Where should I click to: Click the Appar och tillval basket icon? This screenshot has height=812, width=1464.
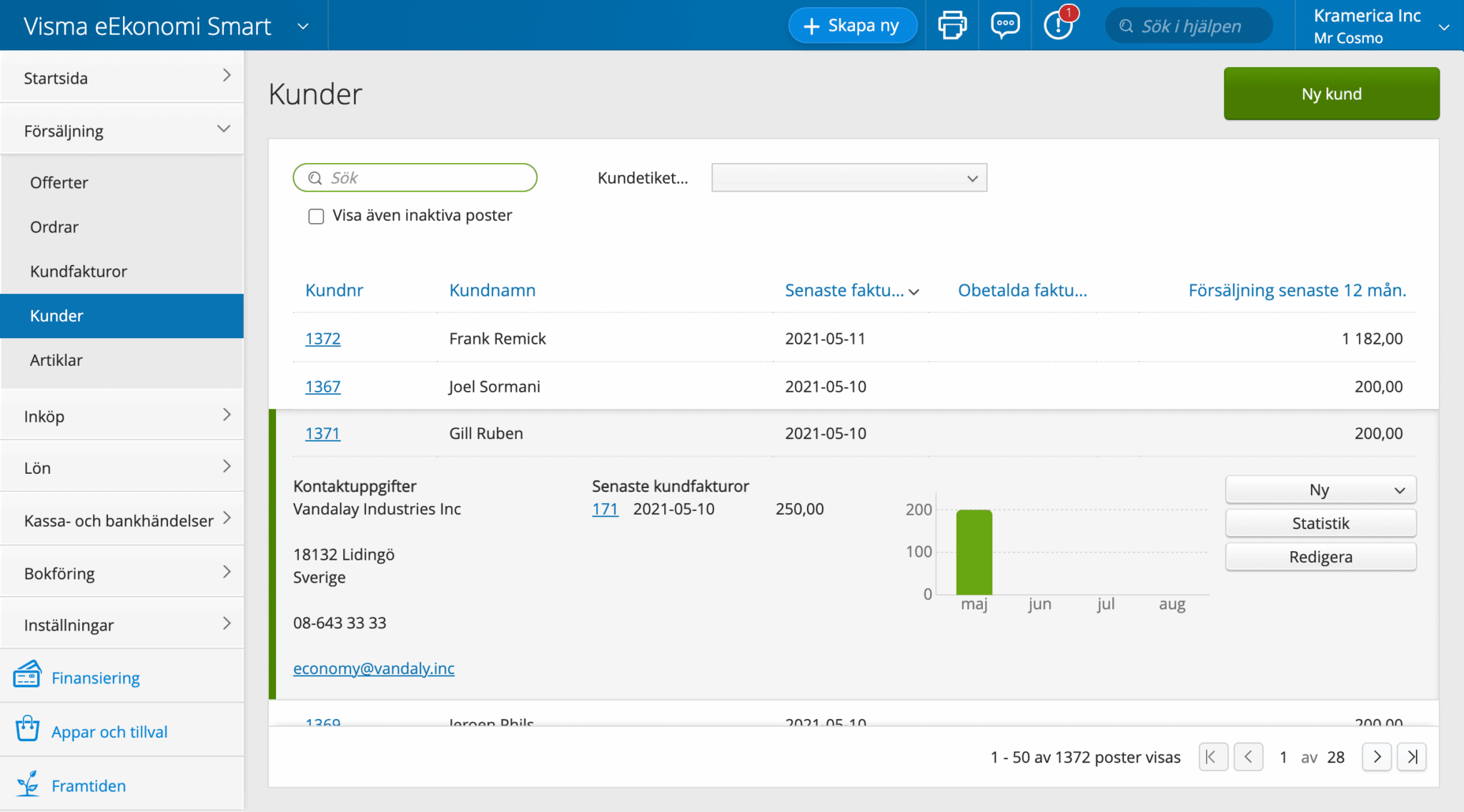27,729
